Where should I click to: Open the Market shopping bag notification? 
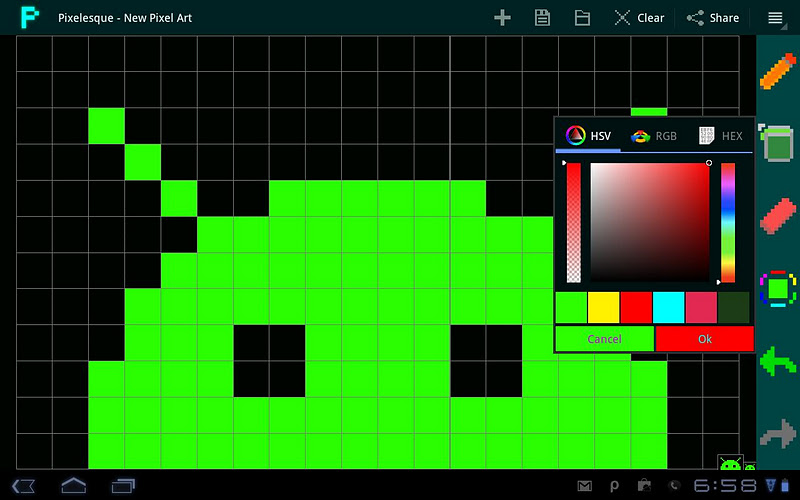click(x=644, y=486)
